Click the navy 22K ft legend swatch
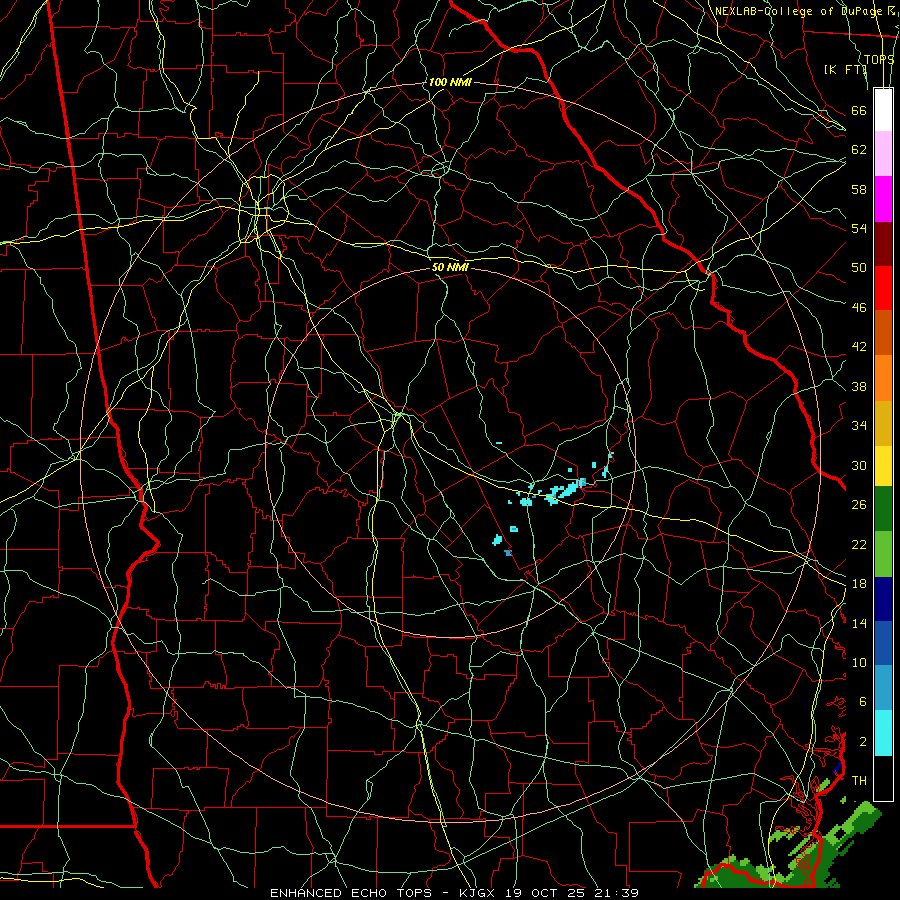Image resolution: width=900 pixels, height=900 pixels. 883,599
